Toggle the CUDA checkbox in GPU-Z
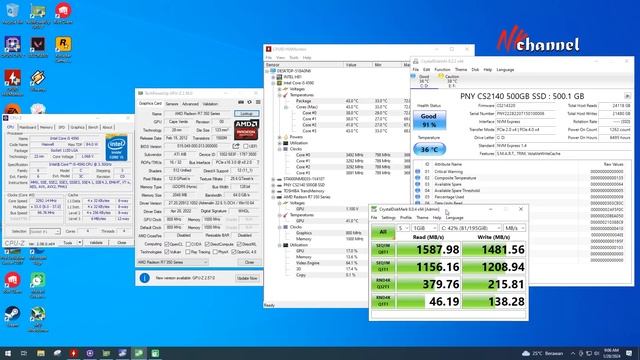 pyautogui.click(x=188, y=244)
